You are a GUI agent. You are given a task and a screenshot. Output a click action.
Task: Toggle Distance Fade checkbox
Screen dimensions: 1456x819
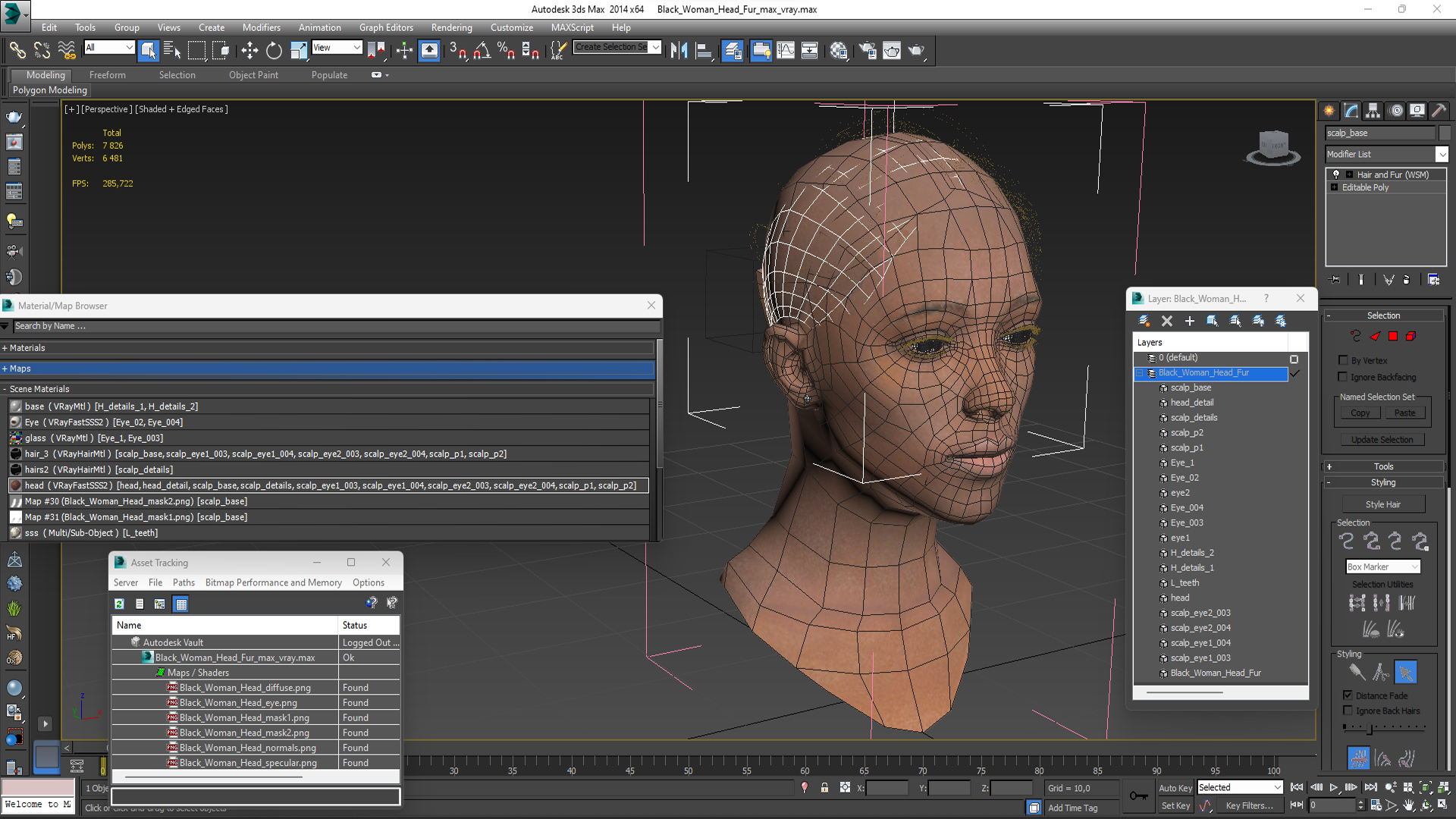point(1348,695)
